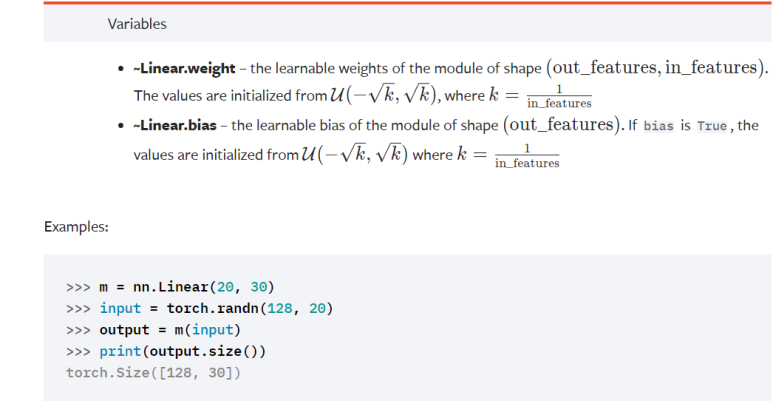Click the Examples: label
The height and width of the screenshot is (401, 773).
(76, 226)
